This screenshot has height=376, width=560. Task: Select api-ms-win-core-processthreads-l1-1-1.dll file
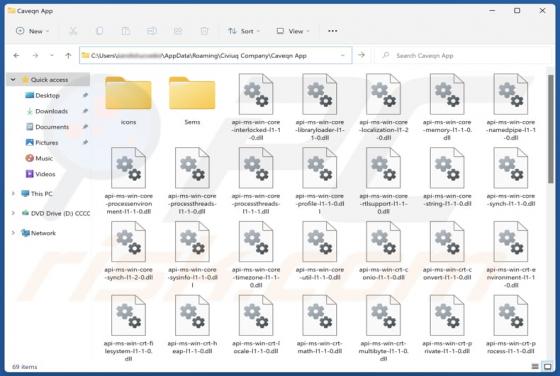[256, 180]
